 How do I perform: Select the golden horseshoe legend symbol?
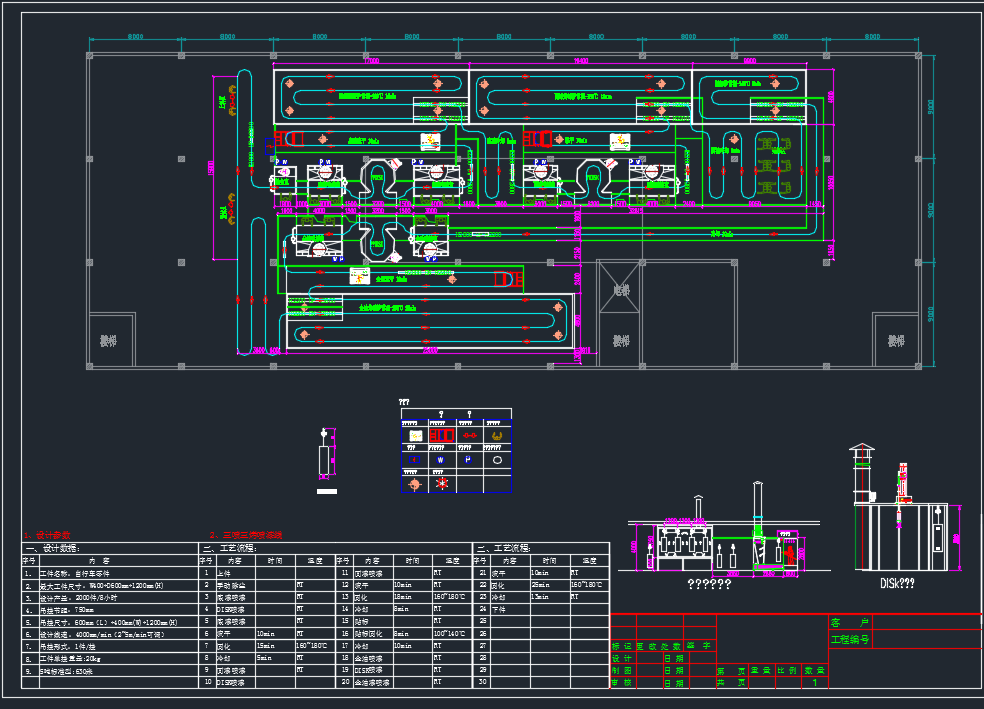pos(497,435)
